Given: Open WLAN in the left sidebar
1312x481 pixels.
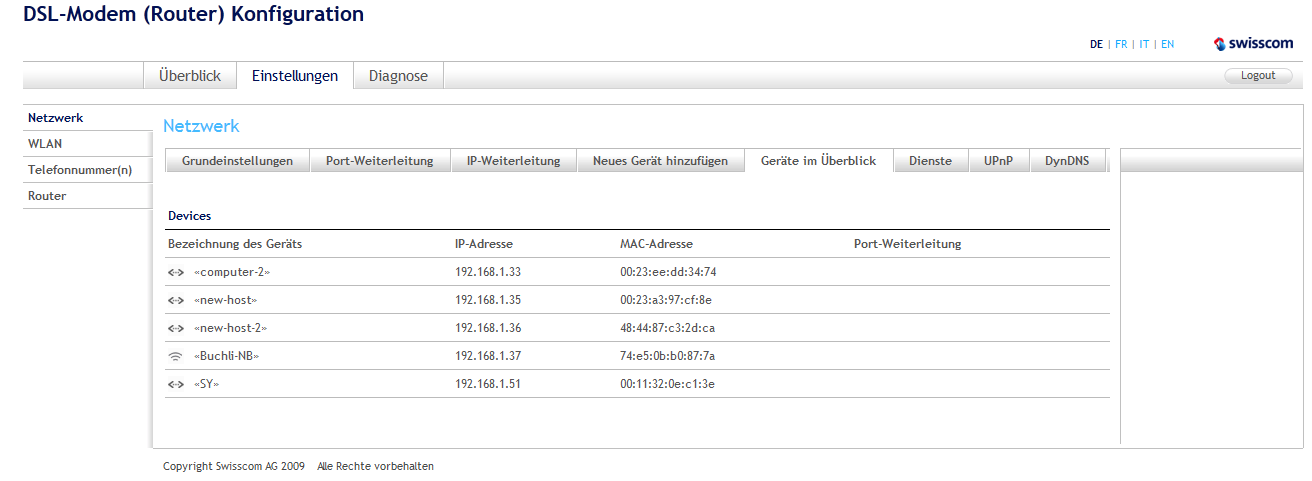Looking at the screenshot, I should [45, 144].
